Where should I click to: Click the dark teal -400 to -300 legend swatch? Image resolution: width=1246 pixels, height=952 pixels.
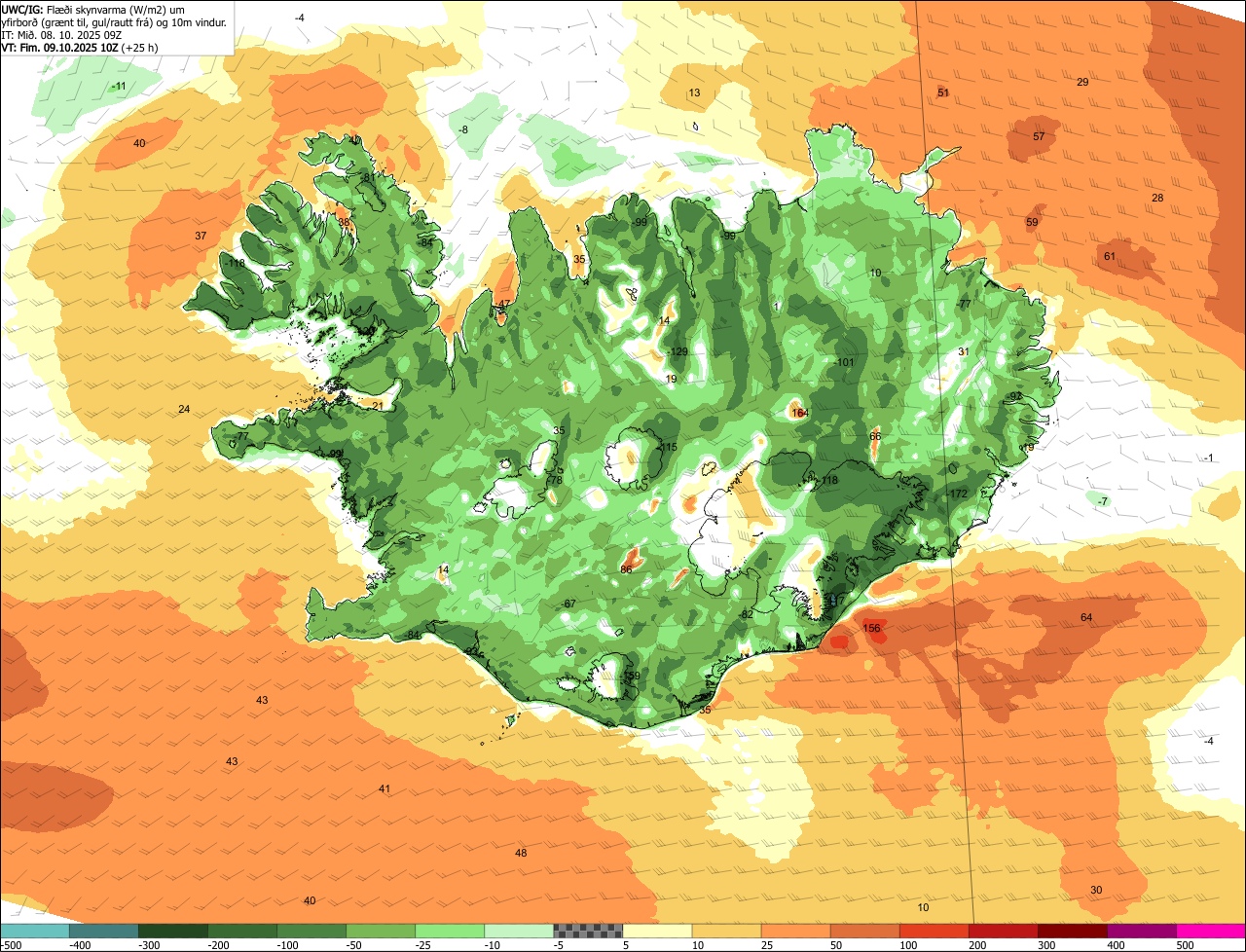coord(103,932)
